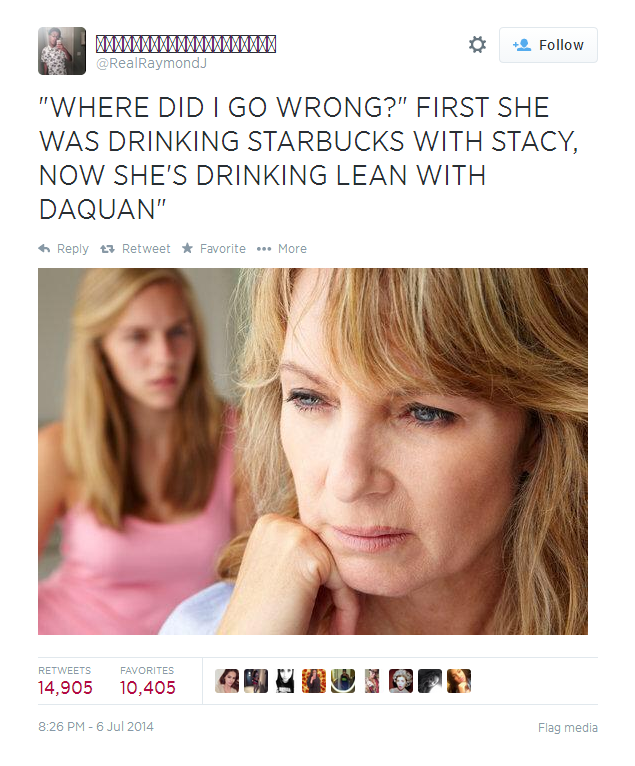This screenshot has height=766, width=635.
Task: Click the Retweet icon
Action: (x=108, y=249)
